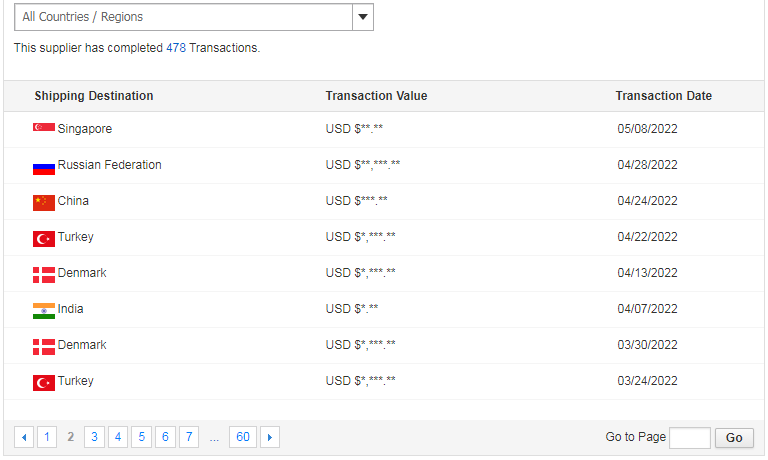This screenshot has width=768, height=460.
Task: Go to page 1
Action: click(47, 437)
